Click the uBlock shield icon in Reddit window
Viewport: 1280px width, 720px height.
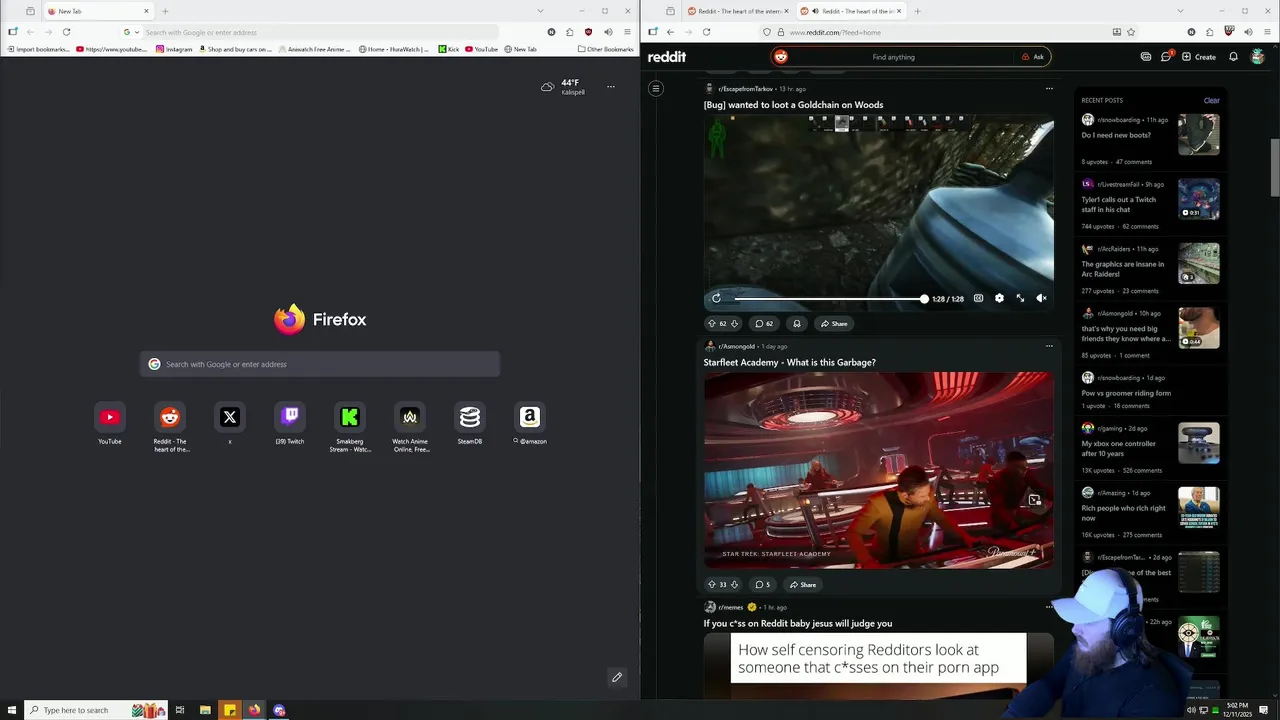tap(1229, 32)
